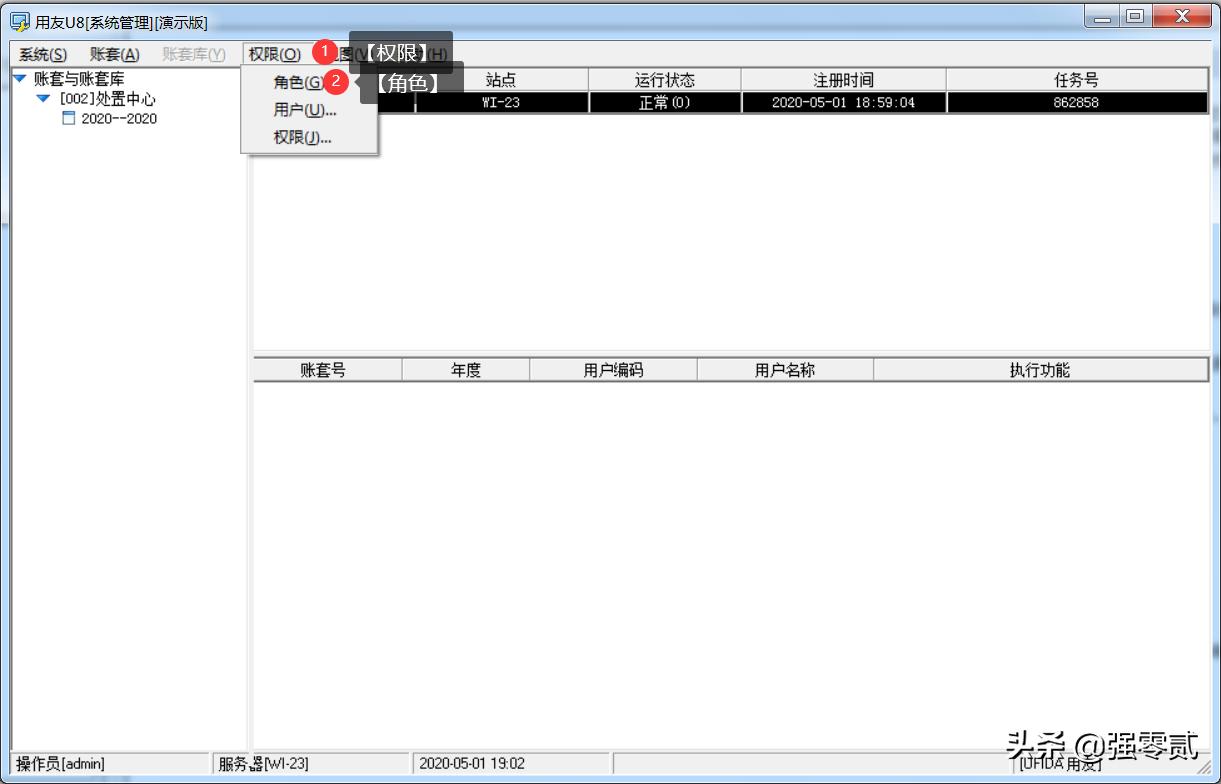Click the 运行状态 column header
This screenshot has width=1221, height=784.
[x=665, y=78]
